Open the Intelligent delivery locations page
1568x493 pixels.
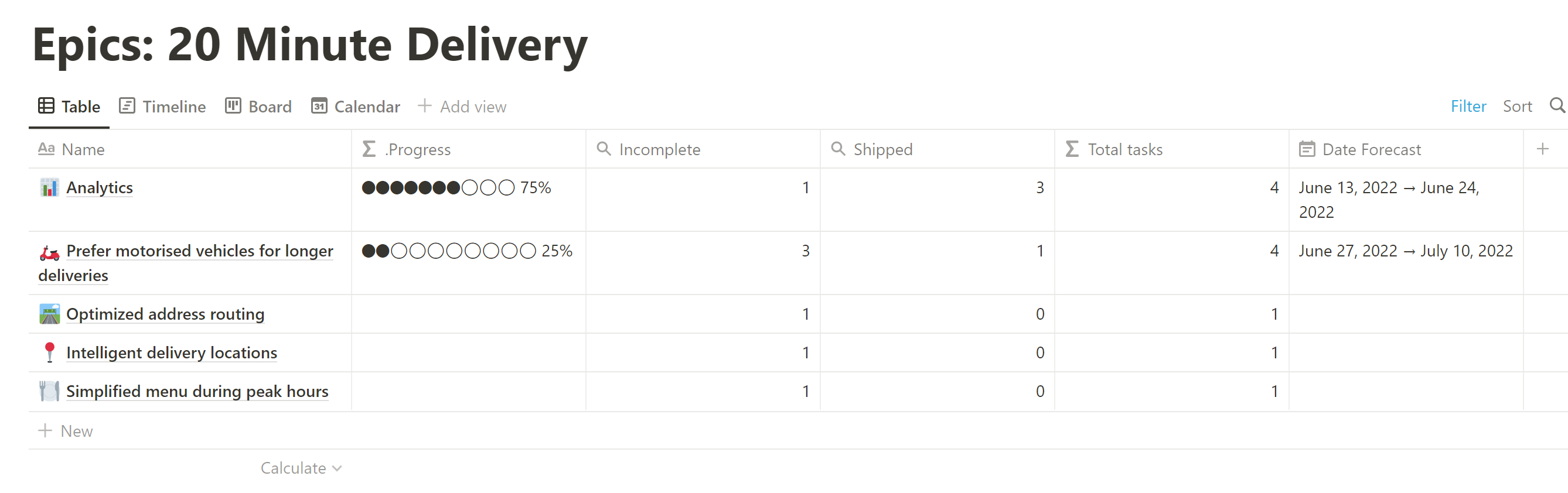(172, 353)
